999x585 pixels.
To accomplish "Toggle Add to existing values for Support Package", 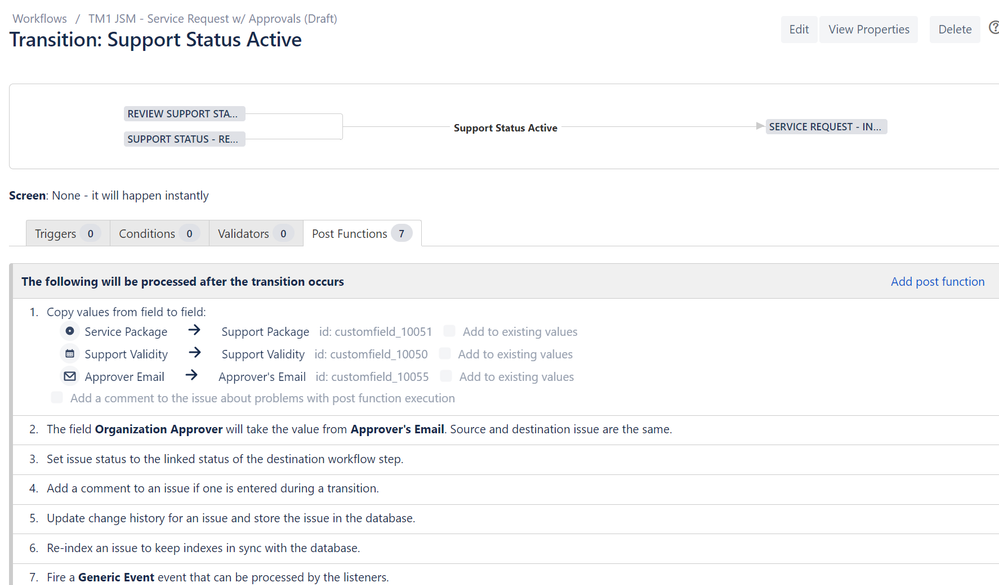I will (x=449, y=331).
